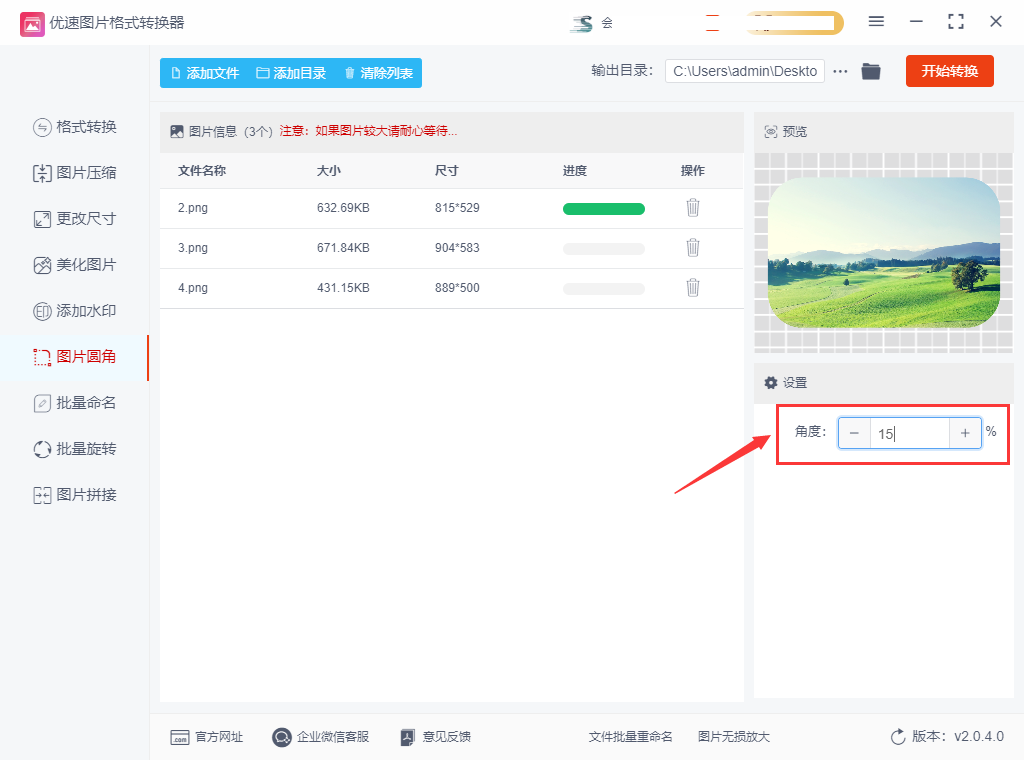Viewport: 1024px width, 760px height.
Task: Click the 815*529 dimension cell
Action: point(457,208)
